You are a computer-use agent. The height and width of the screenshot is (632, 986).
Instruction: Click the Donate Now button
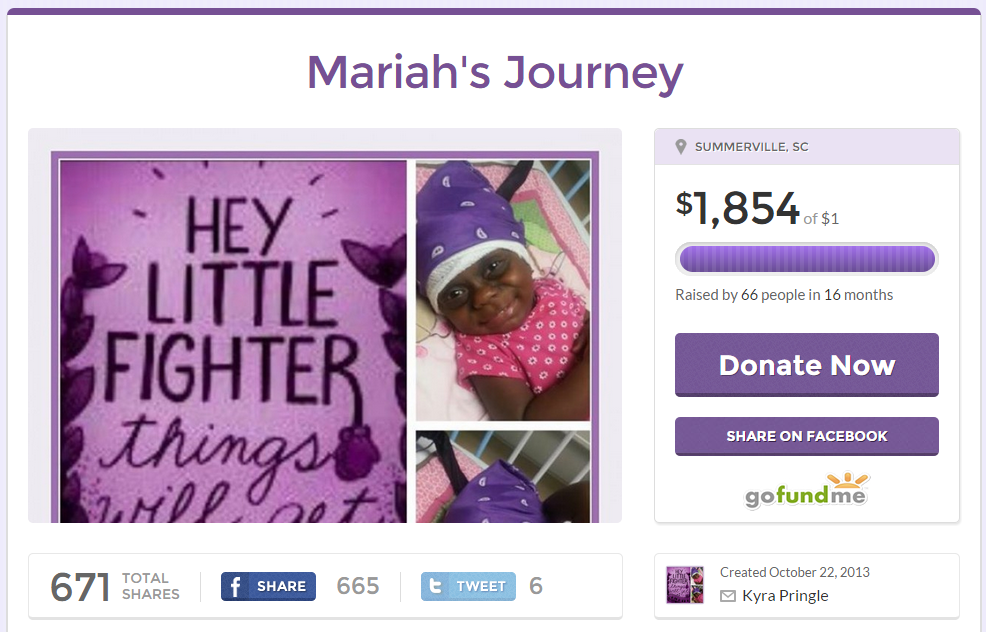pos(807,365)
